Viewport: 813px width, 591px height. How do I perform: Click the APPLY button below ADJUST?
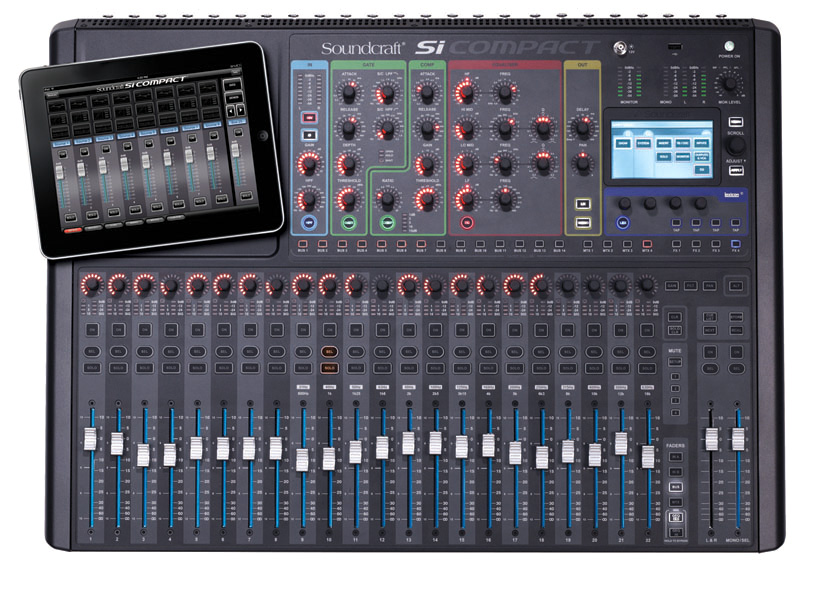coord(735,171)
